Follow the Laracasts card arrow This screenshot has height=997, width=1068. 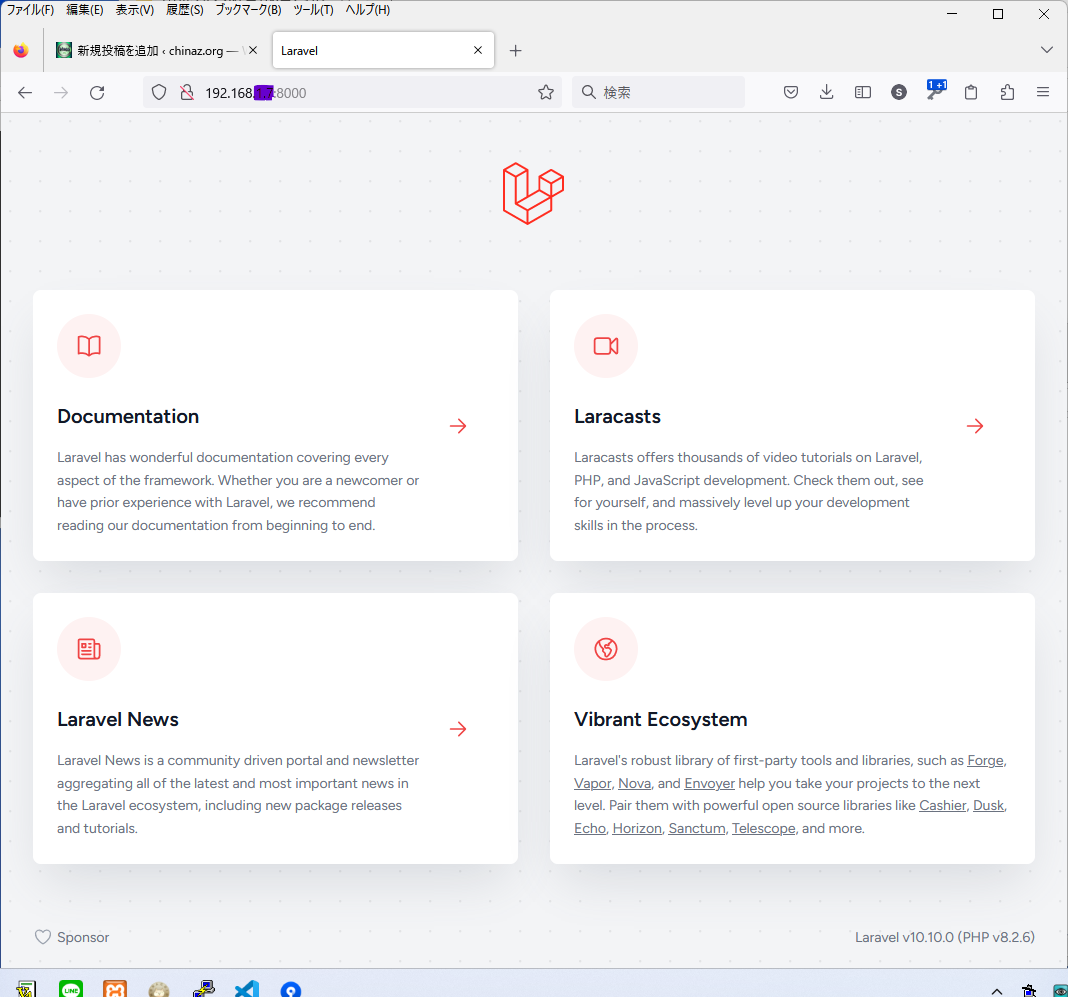coord(975,426)
